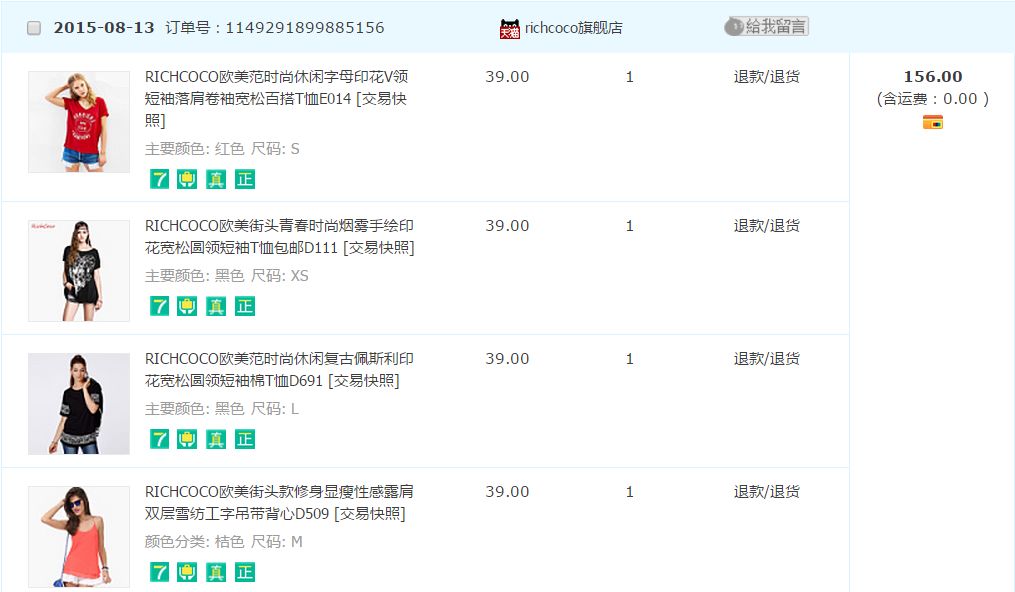
Task: Click the 主要颜色: 黑色 尺码: XS text
Action: click(x=227, y=276)
